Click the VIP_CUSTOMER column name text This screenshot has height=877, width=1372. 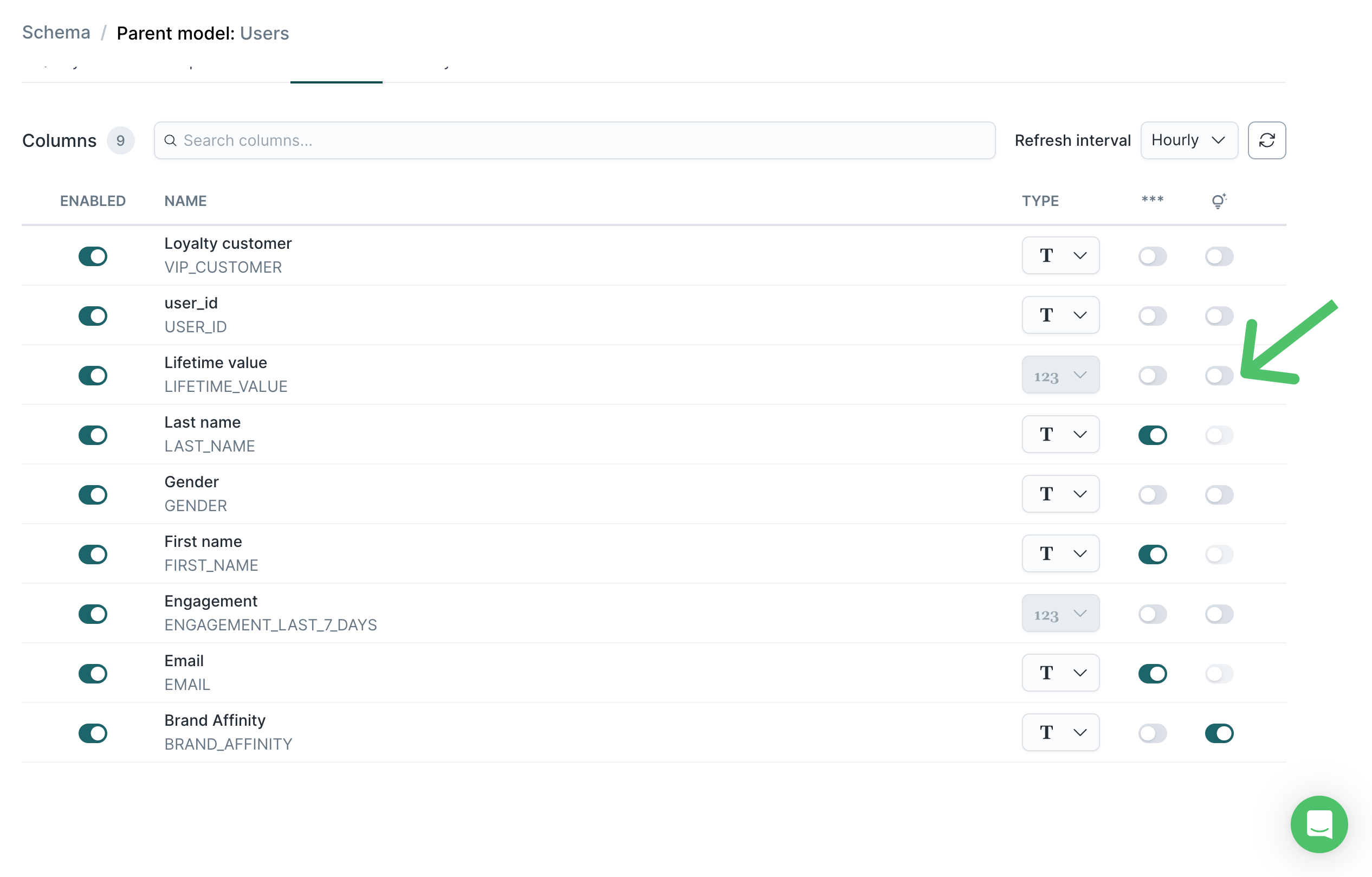(223, 267)
